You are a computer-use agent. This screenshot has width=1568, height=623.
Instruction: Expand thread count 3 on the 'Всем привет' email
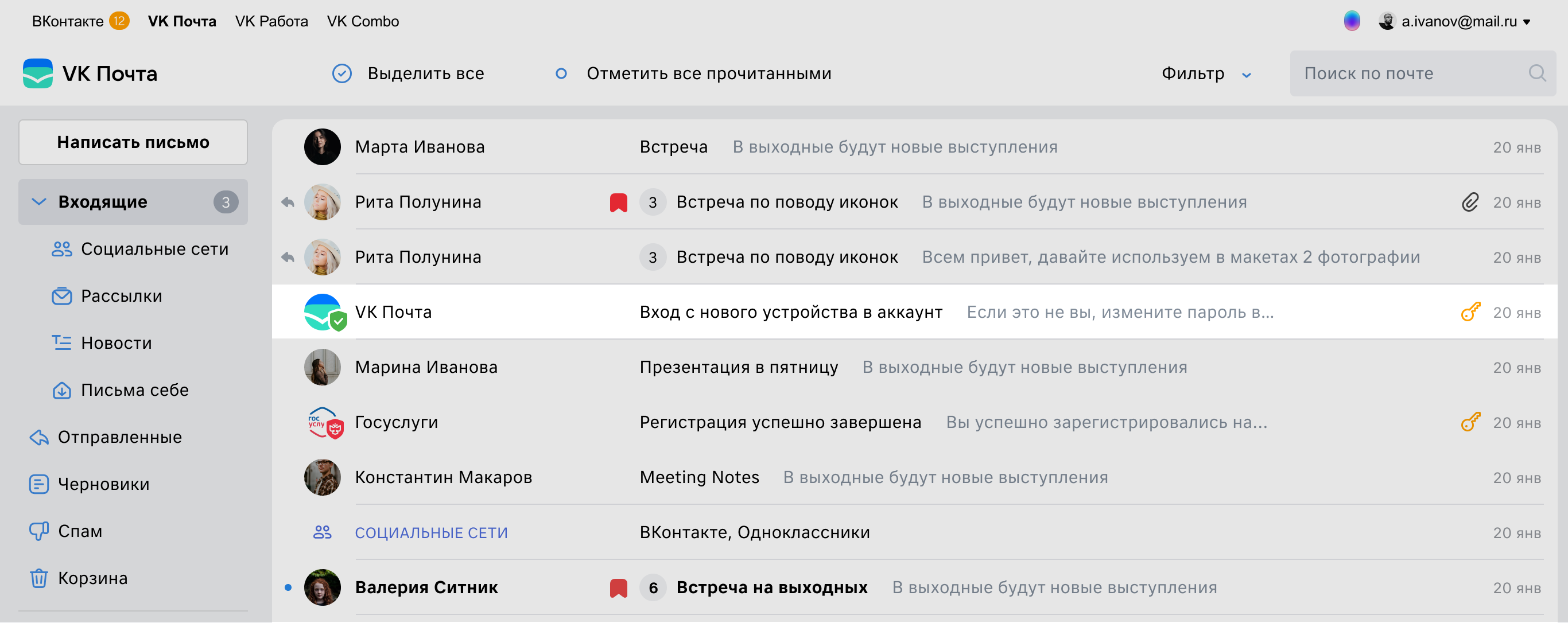tap(653, 258)
